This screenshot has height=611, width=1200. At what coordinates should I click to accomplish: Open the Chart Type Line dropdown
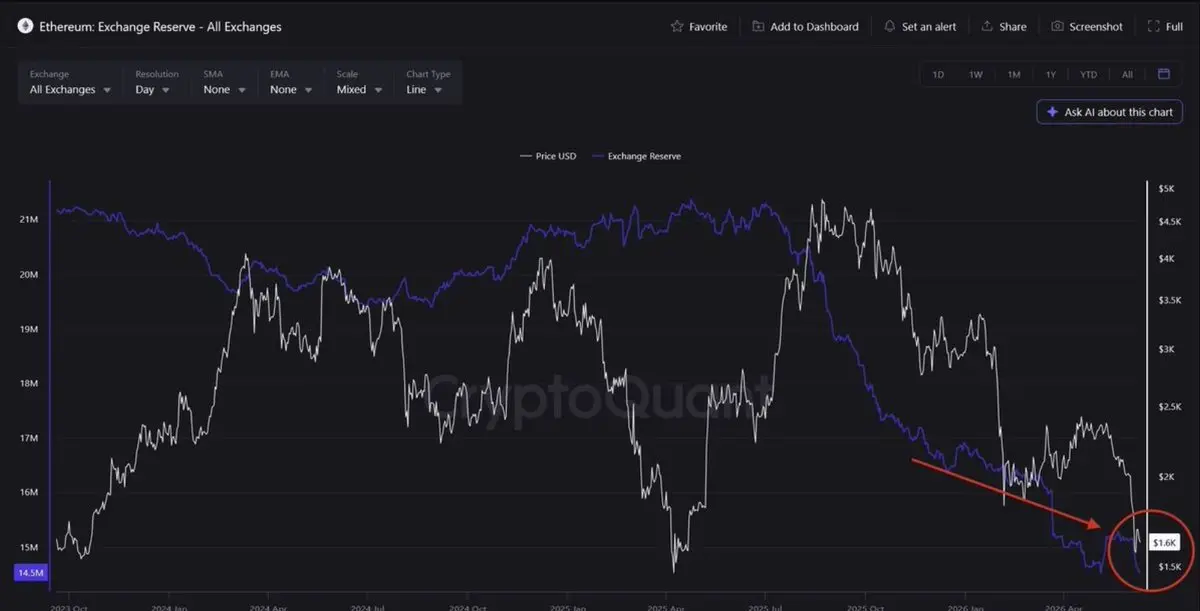coord(429,82)
